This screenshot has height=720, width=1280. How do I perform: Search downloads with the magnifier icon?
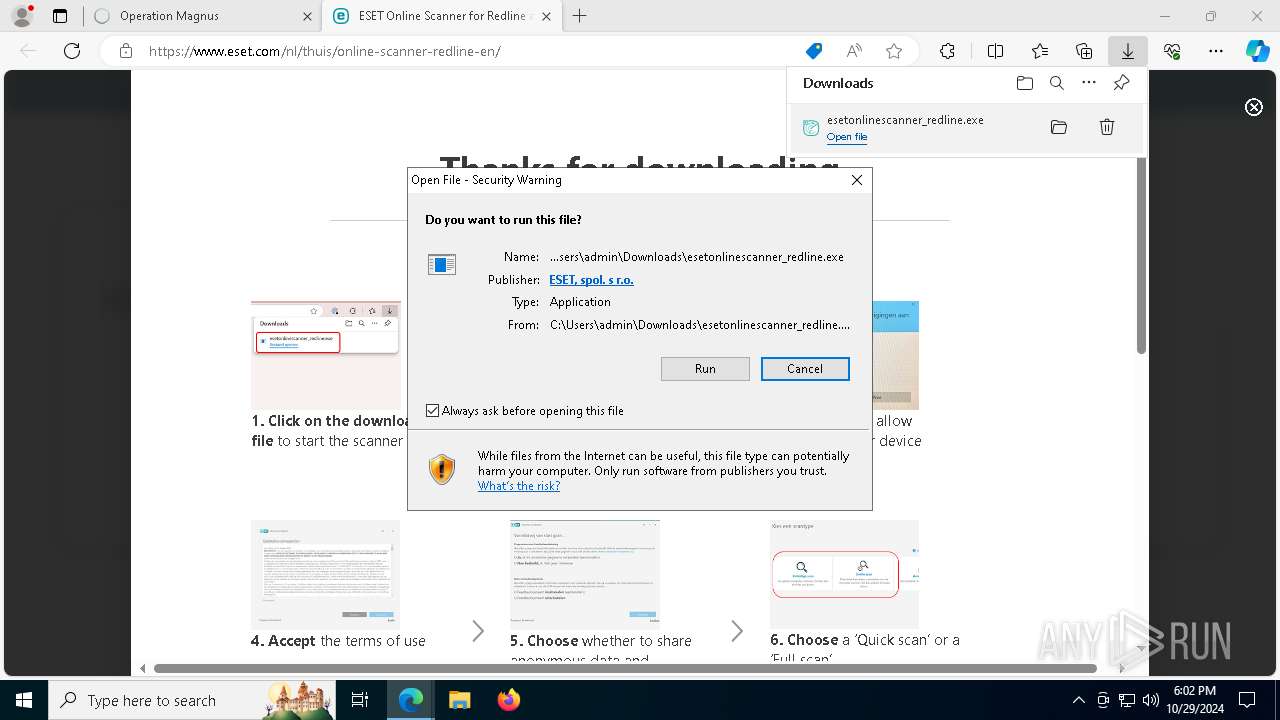pyautogui.click(x=1057, y=83)
